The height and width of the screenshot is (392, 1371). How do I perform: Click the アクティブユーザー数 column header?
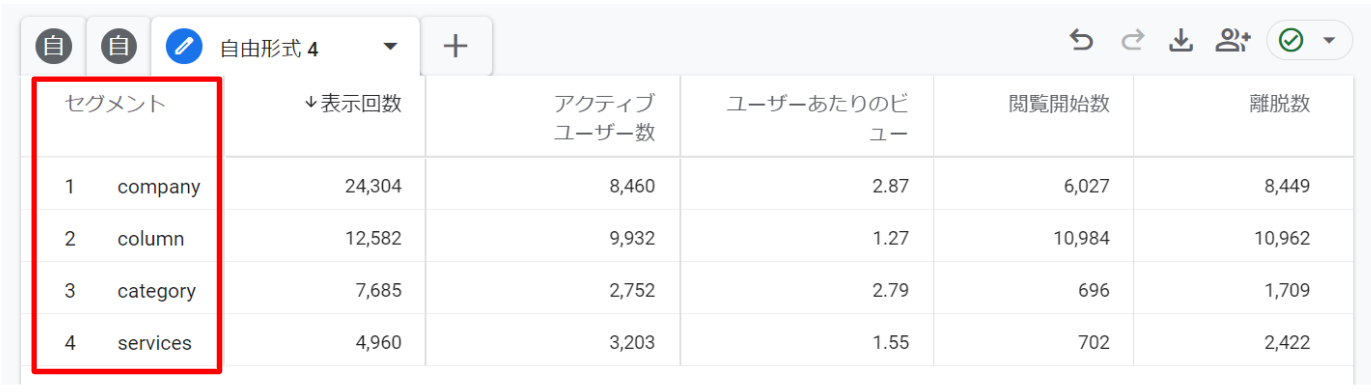605,118
